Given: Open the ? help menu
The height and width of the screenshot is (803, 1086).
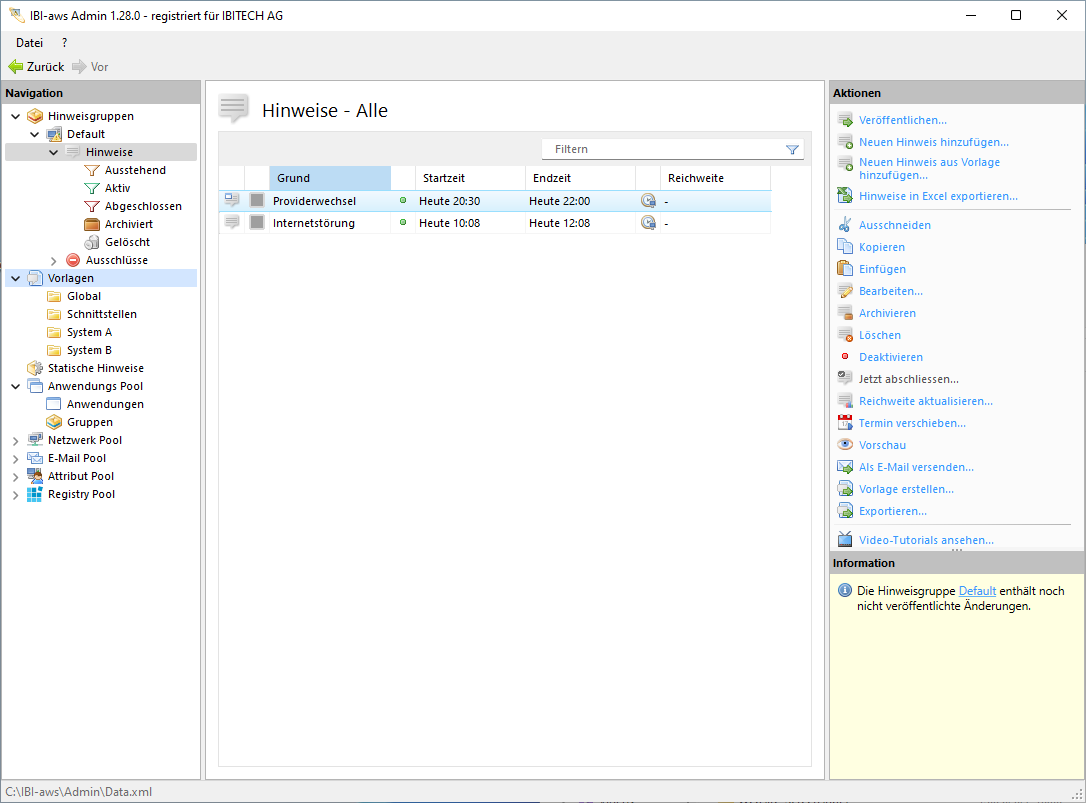Looking at the screenshot, I should point(64,43).
